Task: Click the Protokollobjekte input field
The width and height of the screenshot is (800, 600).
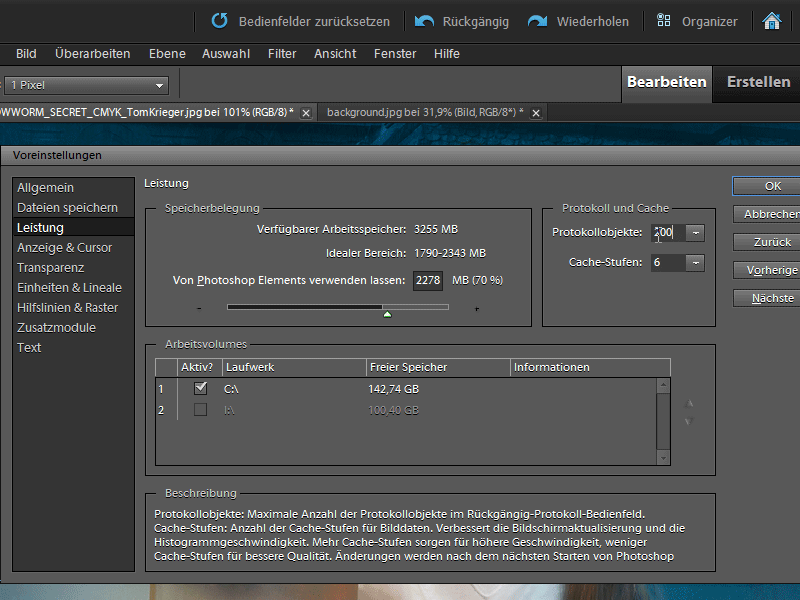Action: pyautogui.click(x=668, y=233)
